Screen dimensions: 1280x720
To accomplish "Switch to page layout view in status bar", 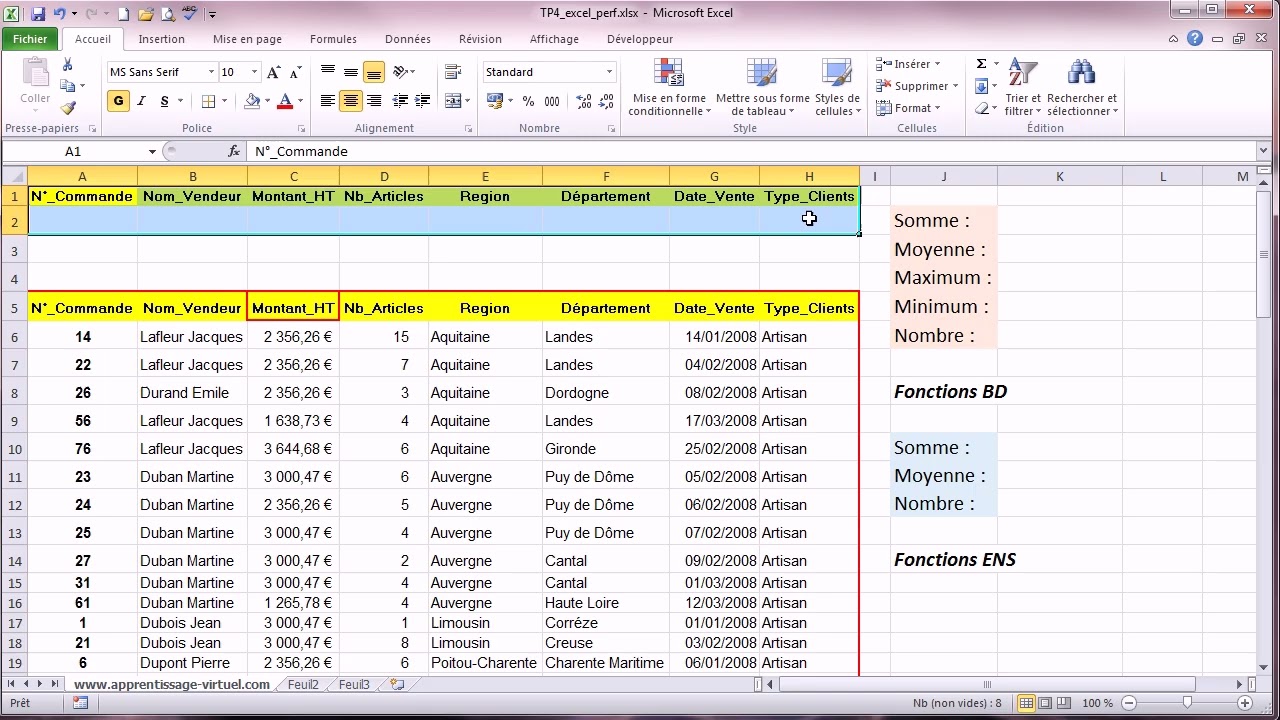I will (1045, 703).
